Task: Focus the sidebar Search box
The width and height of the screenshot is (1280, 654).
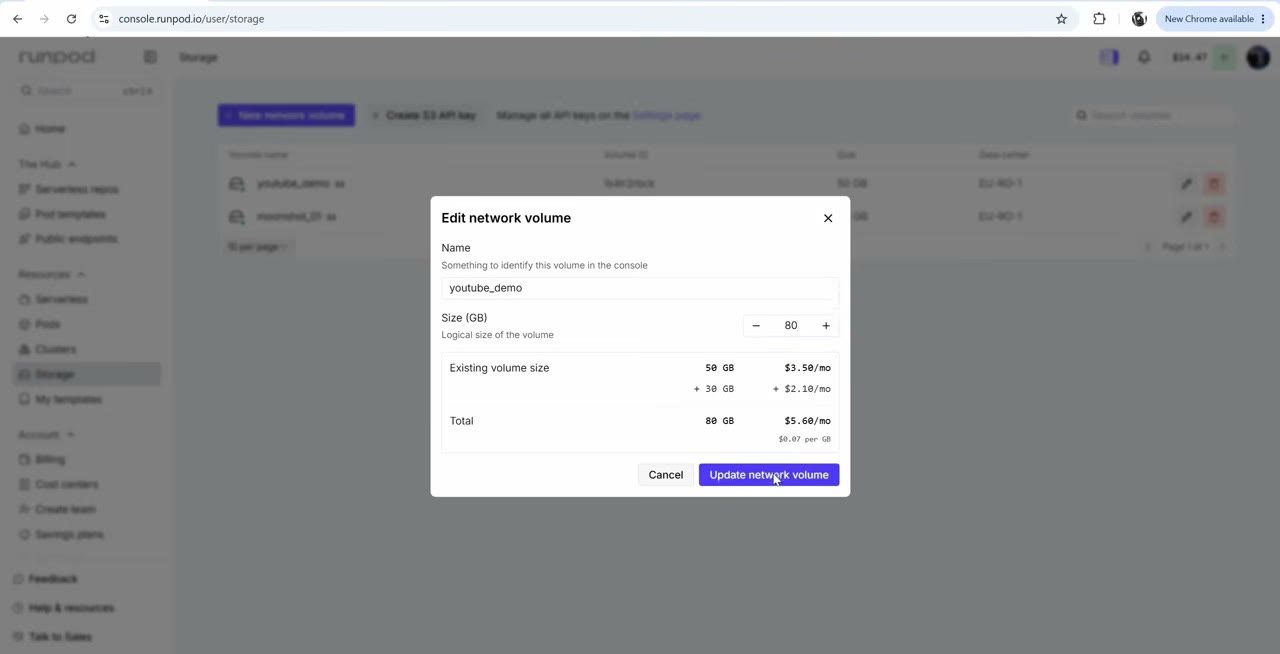Action: [88, 91]
